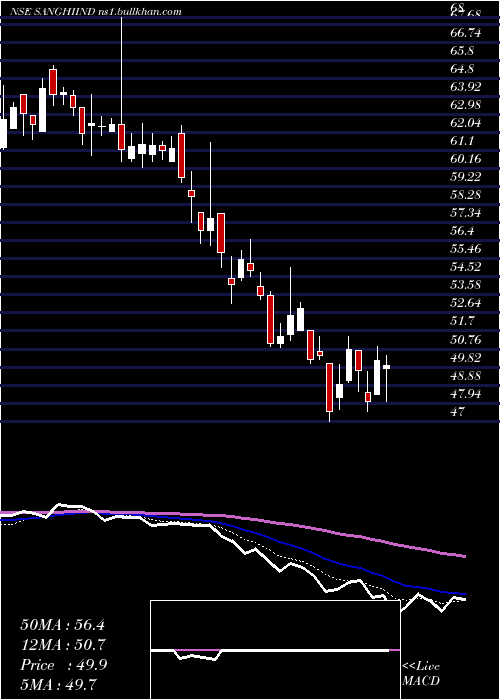Click the 60.16 price axis label
The image size is (500, 700).
coord(466,159)
